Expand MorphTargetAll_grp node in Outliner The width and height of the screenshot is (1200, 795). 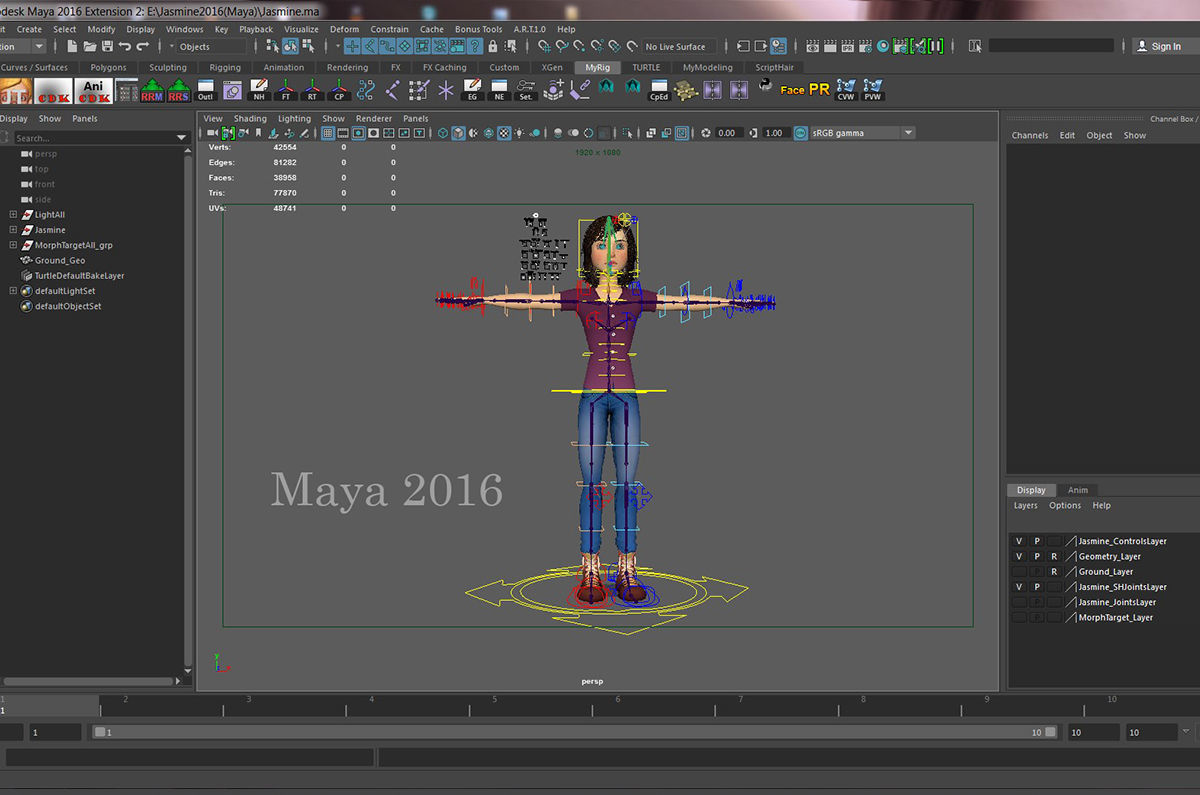[x=13, y=245]
